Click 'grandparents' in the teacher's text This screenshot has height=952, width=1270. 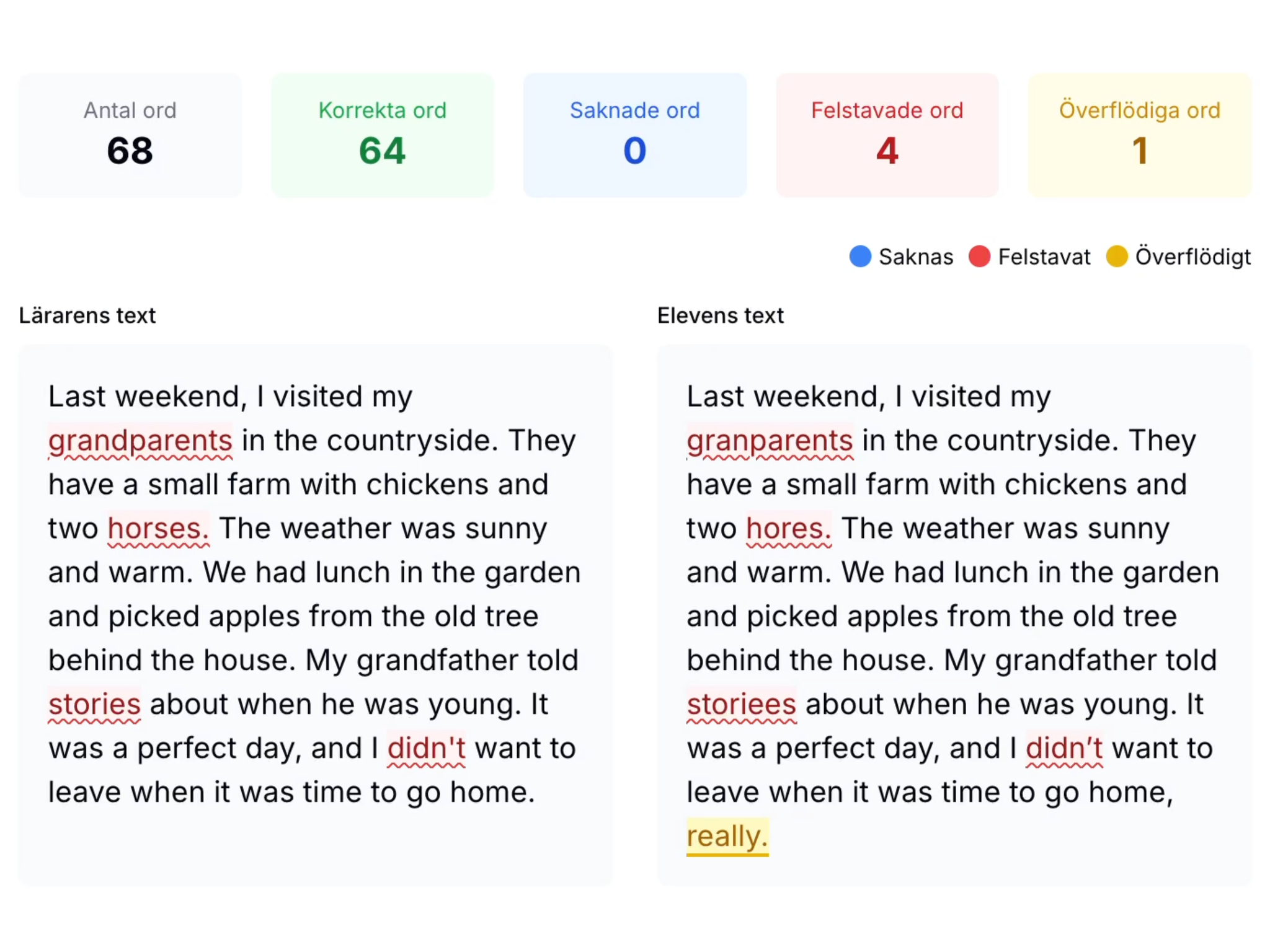(x=140, y=441)
